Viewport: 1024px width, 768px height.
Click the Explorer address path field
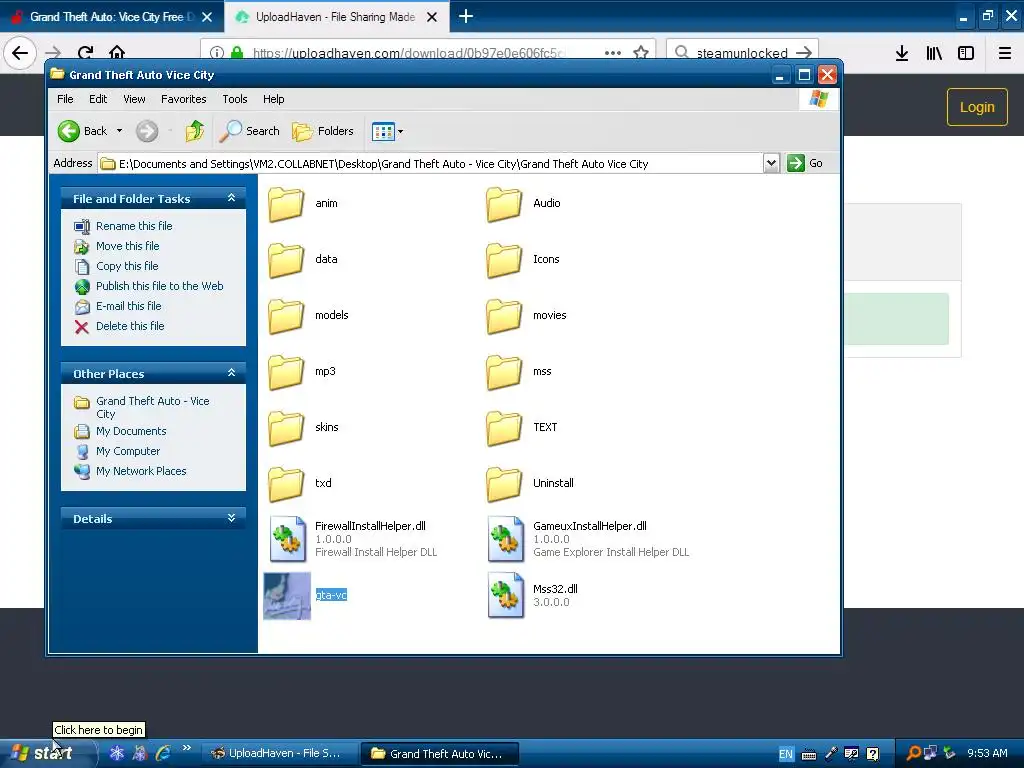click(430, 163)
